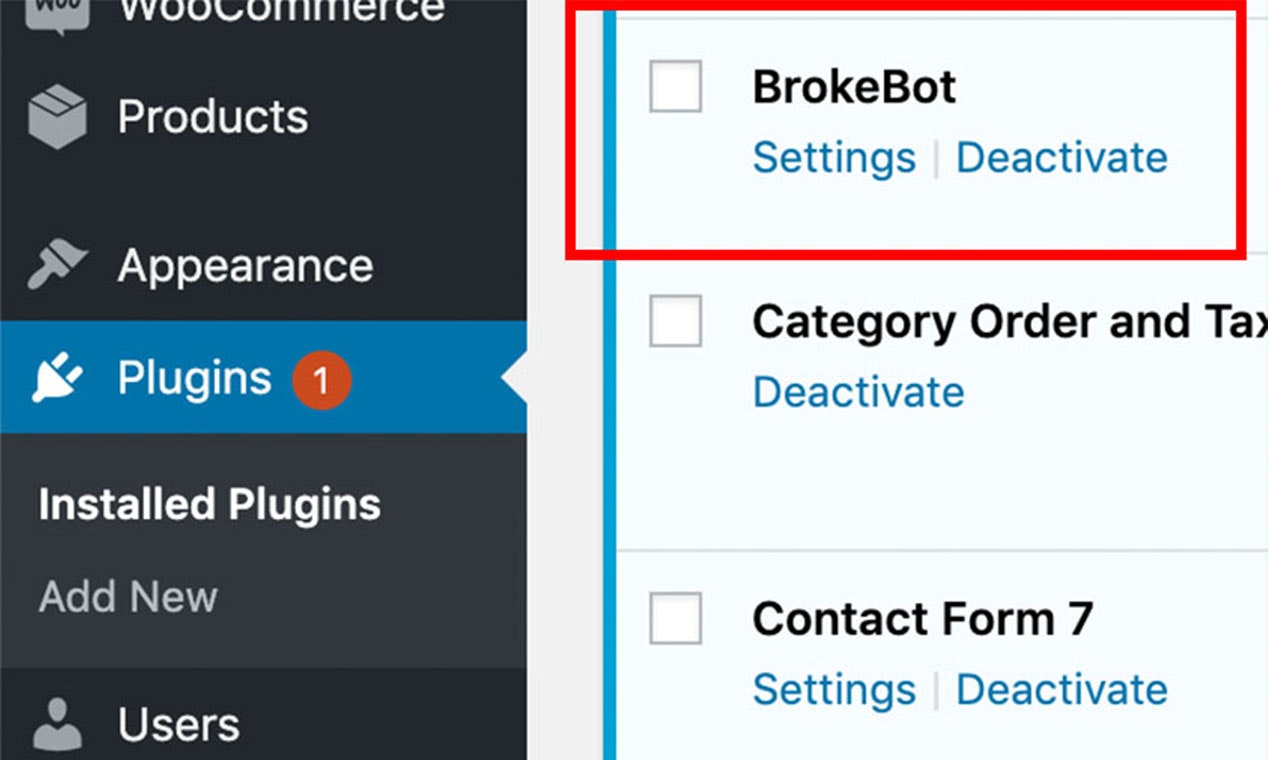Open BrokeBot Settings

[x=834, y=156]
